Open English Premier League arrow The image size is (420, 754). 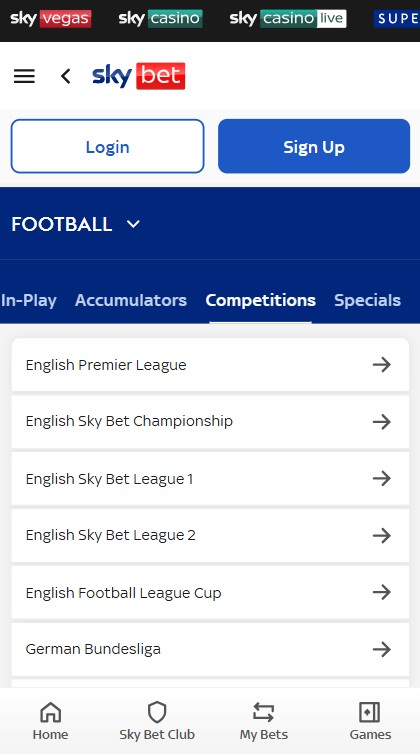(x=382, y=364)
